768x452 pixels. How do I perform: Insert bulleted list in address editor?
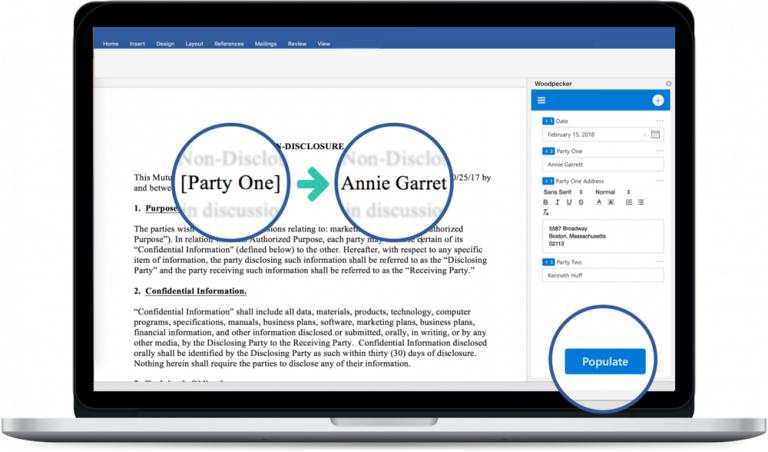point(640,202)
